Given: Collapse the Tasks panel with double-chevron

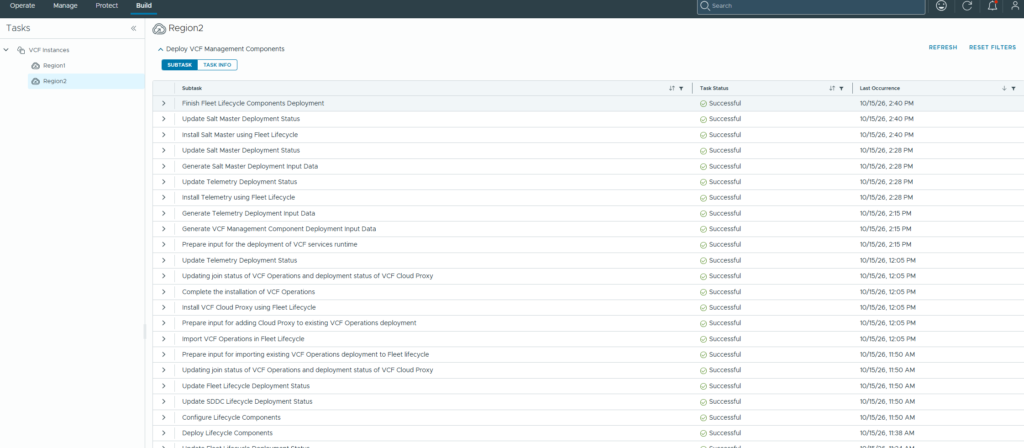Looking at the screenshot, I should [133, 28].
